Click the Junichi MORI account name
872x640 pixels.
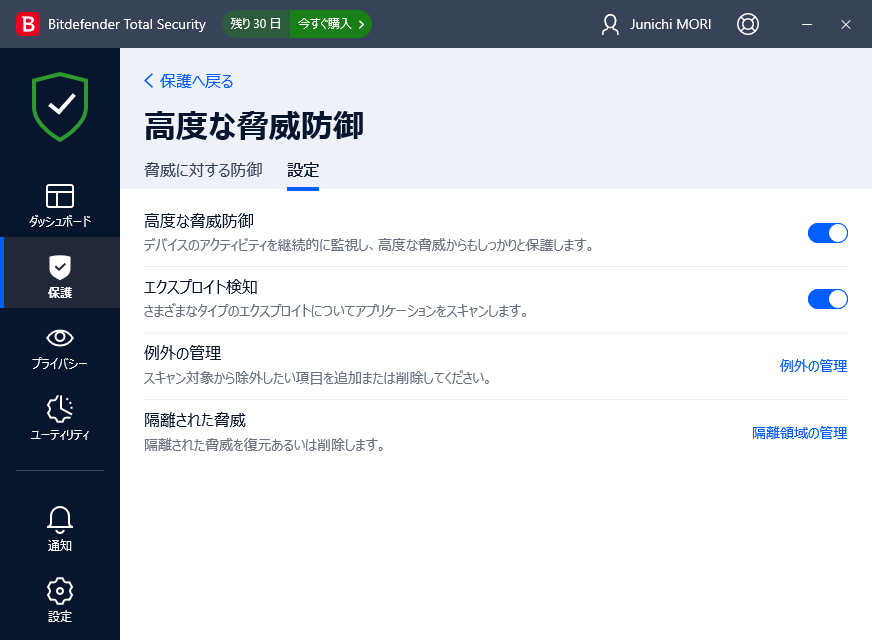point(670,24)
